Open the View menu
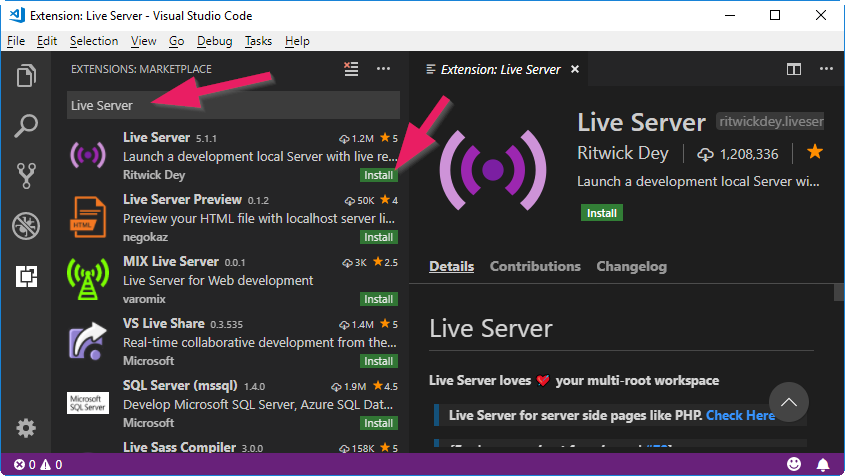The width and height of the screenshot is (845, 476). [143, 41]
